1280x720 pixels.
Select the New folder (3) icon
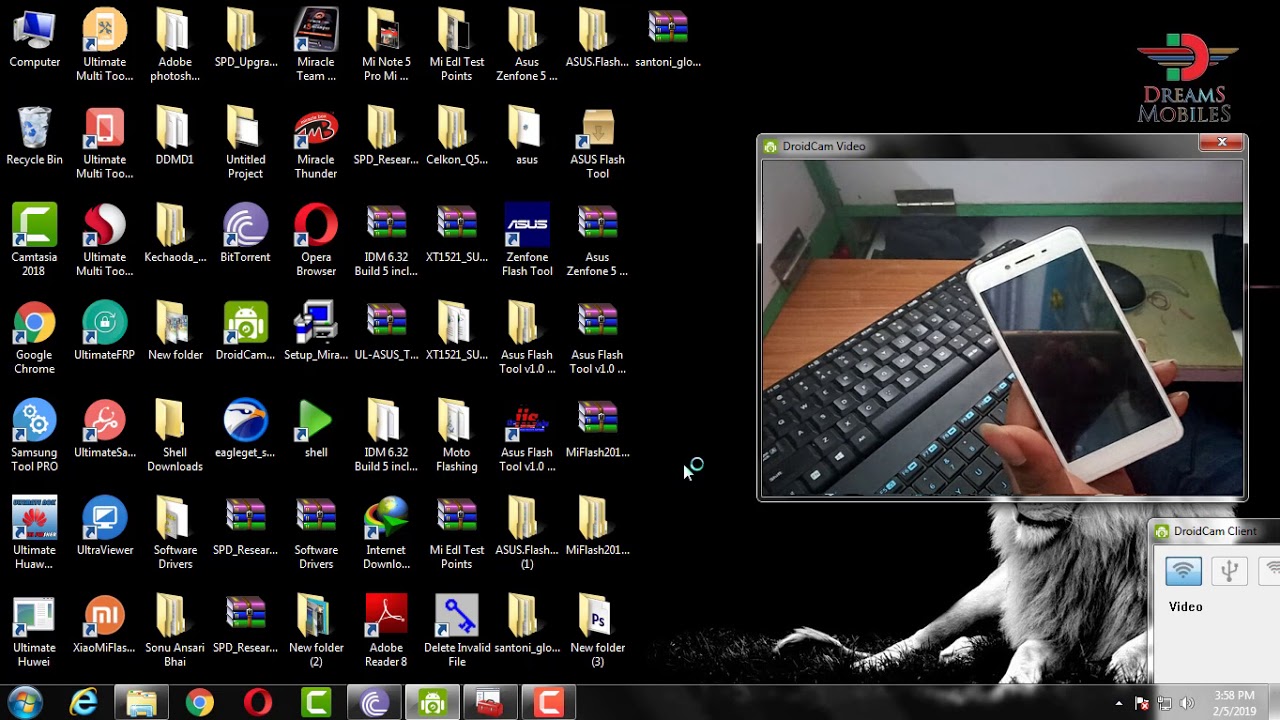tap(597, 631)
